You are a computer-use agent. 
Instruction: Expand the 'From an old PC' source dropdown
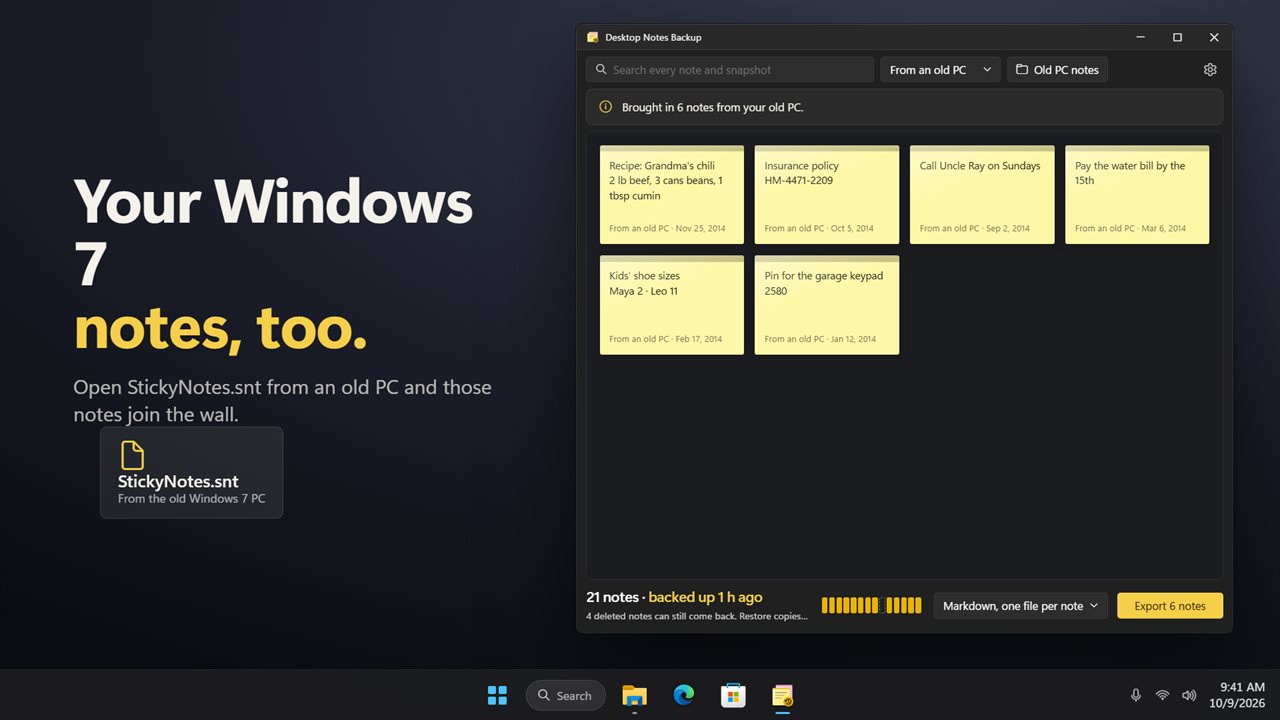940,70
